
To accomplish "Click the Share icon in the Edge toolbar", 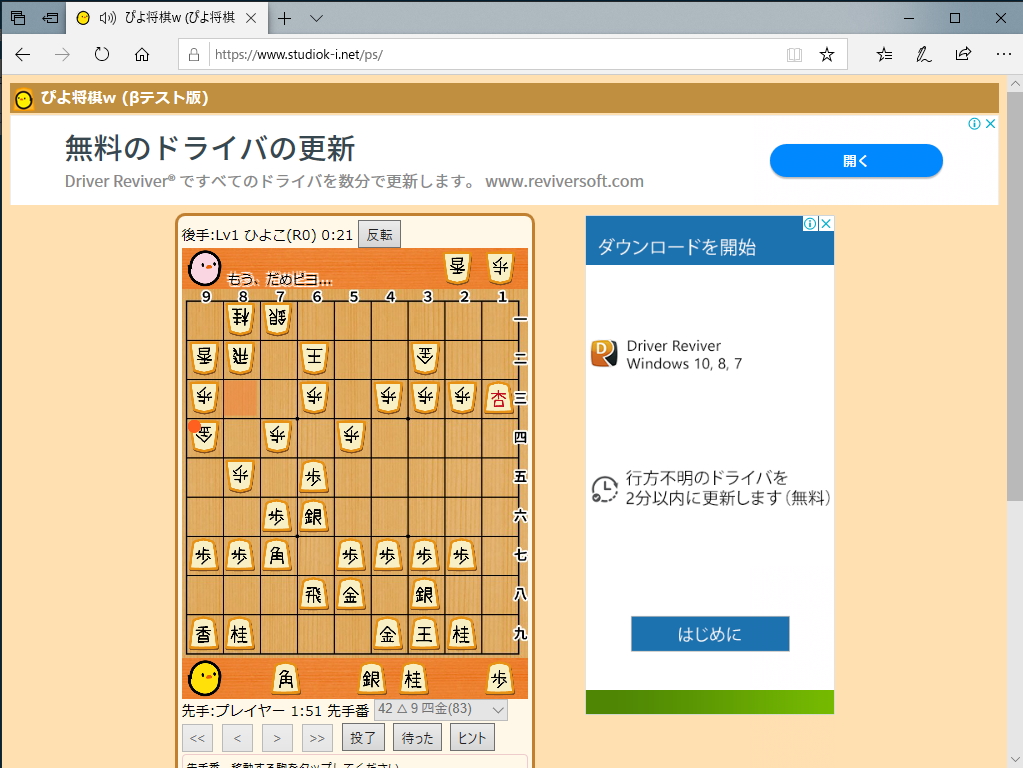I will point(962,54).
